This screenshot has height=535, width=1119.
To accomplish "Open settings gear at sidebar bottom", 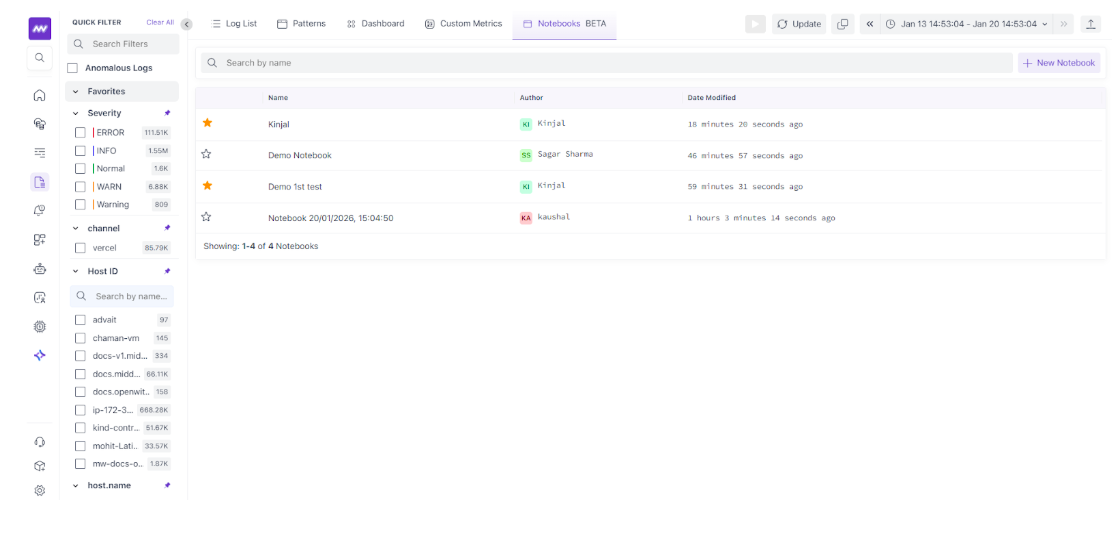I will [x=39, y=490].
